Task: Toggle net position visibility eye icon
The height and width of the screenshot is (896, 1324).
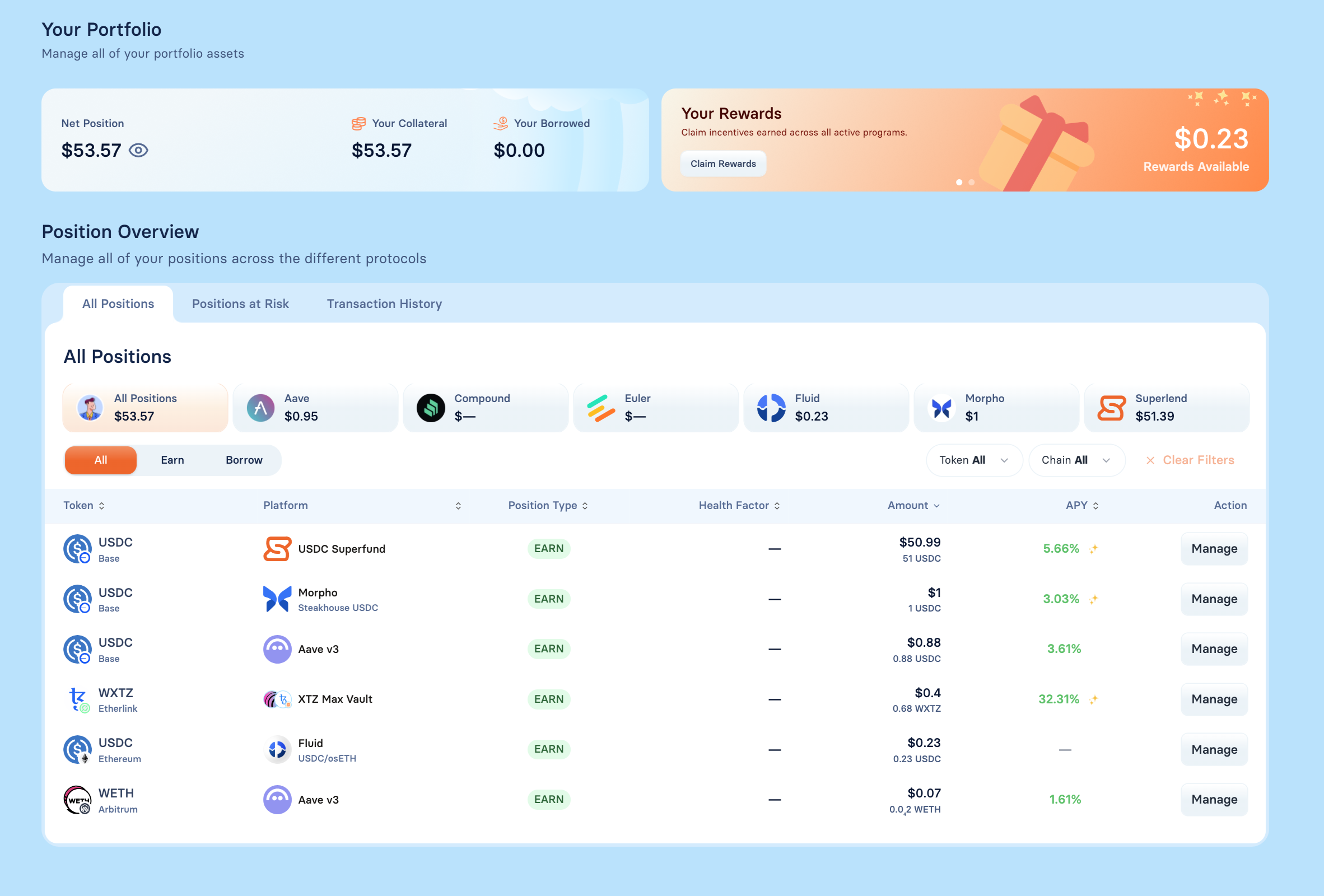Action: [x=138, y=151]
